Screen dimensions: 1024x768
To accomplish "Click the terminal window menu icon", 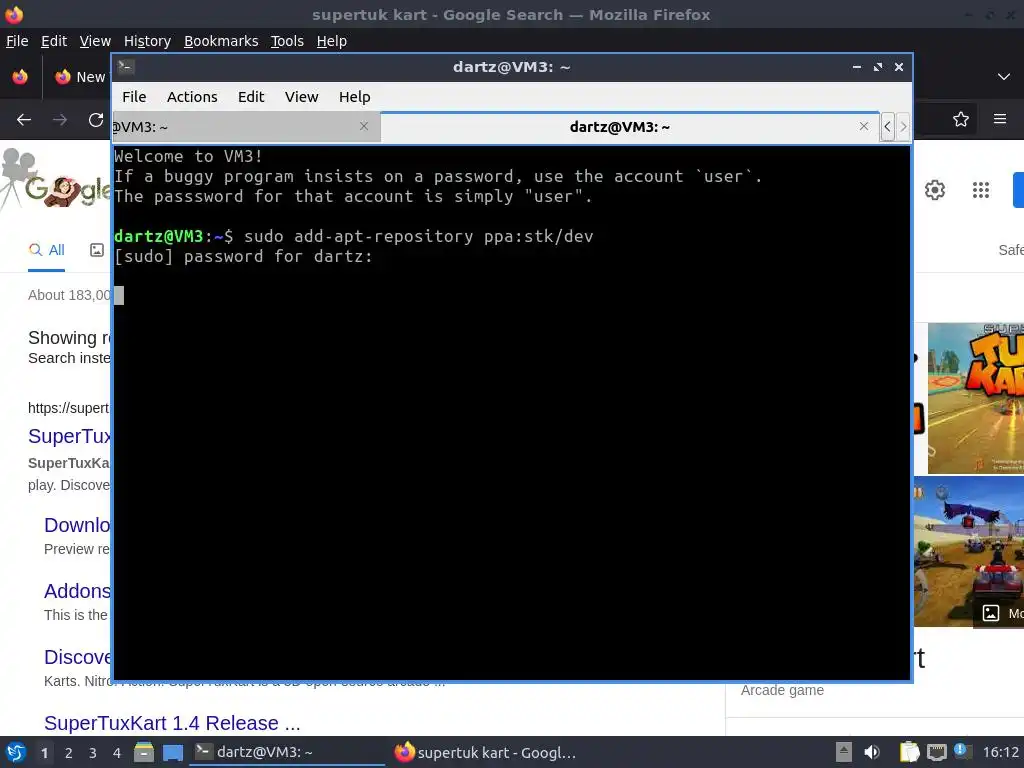I will pyautogui.click(x=126, y=66).
